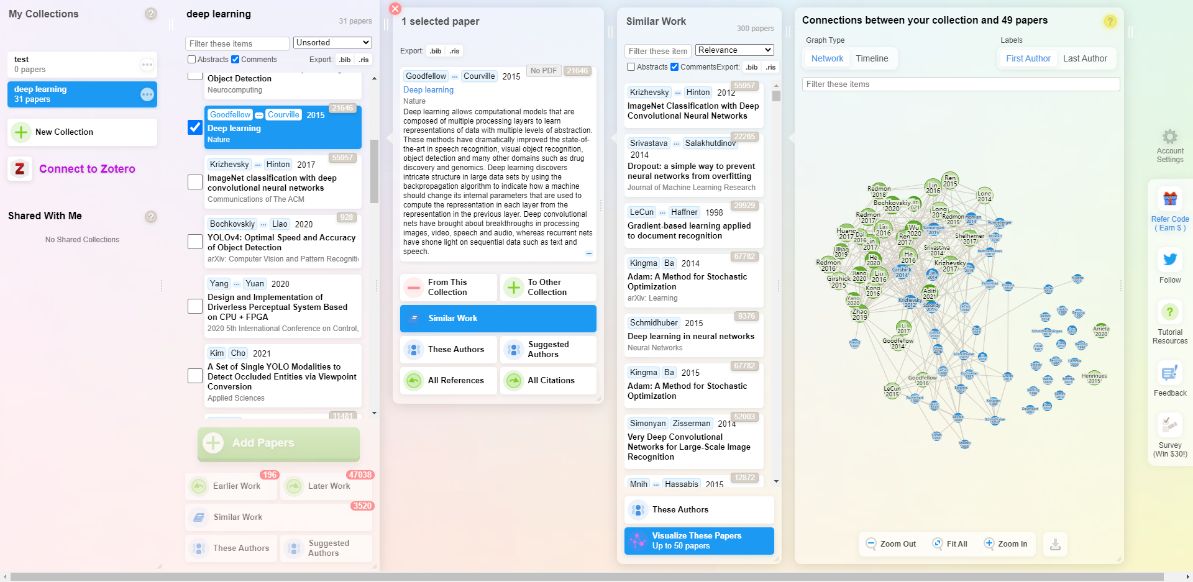Open the Relevance sort dropdown
This screenshot has width=1193, height=582.
coord(734,50)
